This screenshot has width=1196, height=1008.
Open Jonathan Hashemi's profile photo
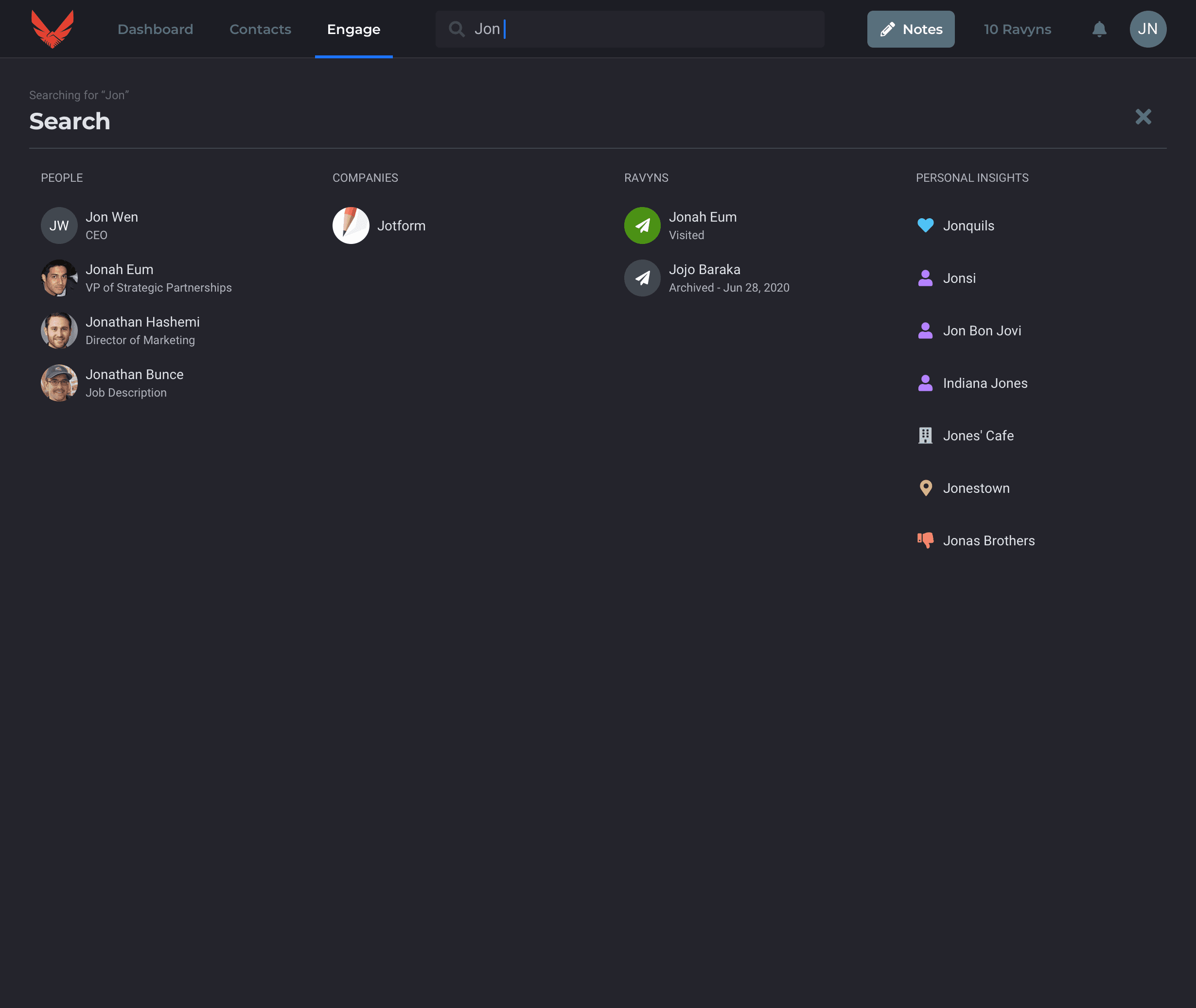[x=59, y=331]
